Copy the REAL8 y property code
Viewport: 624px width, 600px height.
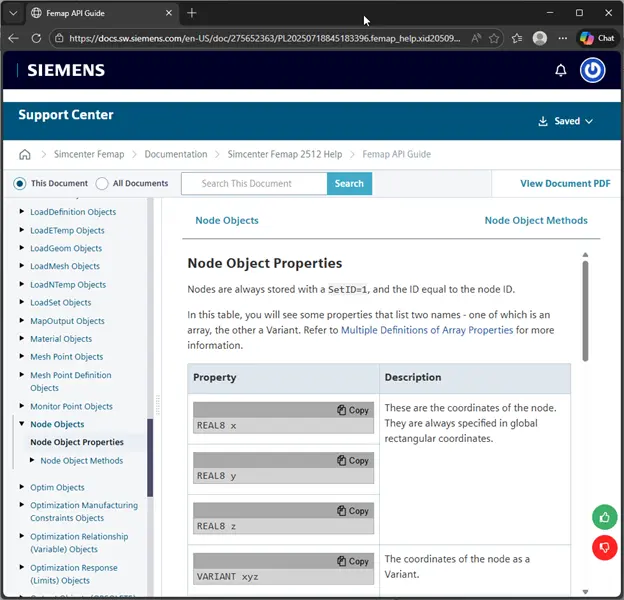(353, 461)
